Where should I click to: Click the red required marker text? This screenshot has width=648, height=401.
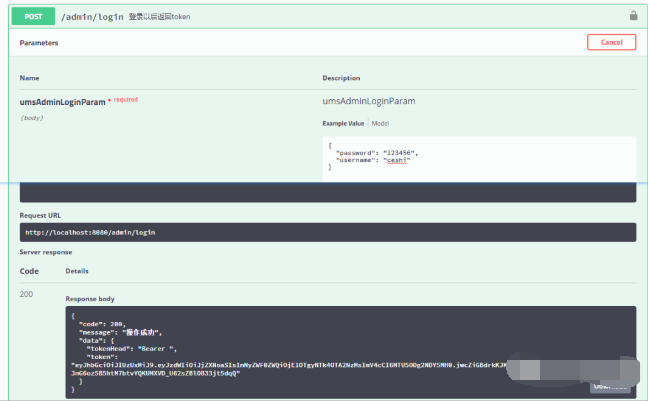tap(124, 99)
